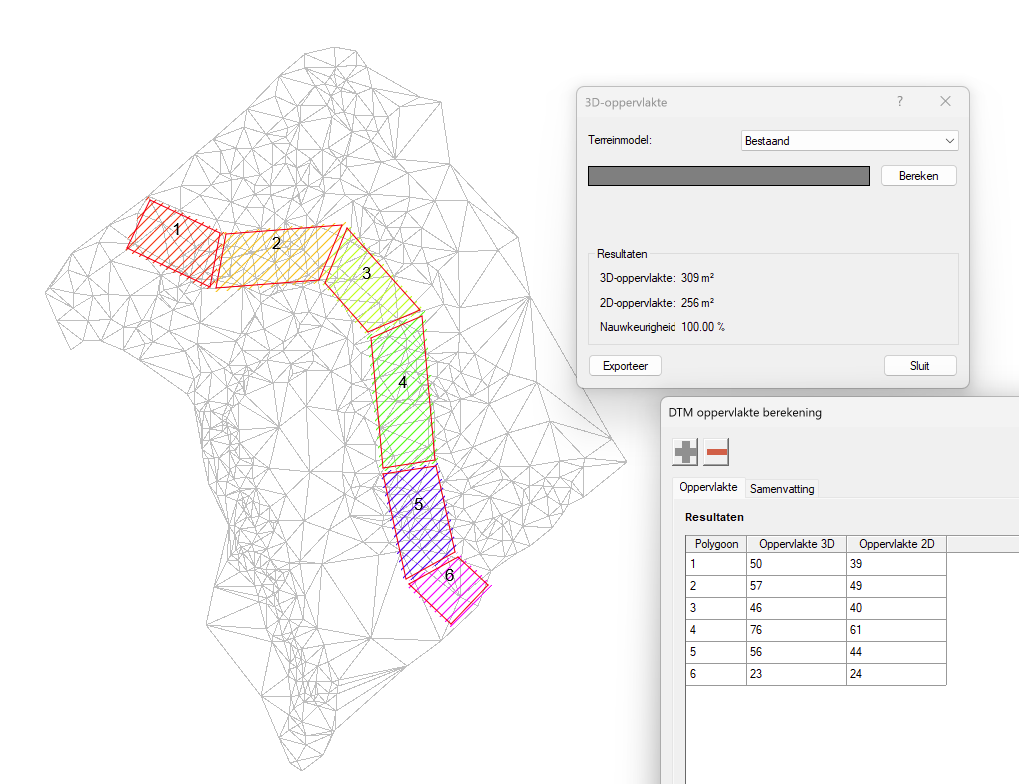Viewport: 1019px width, 784px height.
Task: Open the Terreinmodel dropdown showing Bestaand
Action: pyautogui.click(x=849, y=140)
